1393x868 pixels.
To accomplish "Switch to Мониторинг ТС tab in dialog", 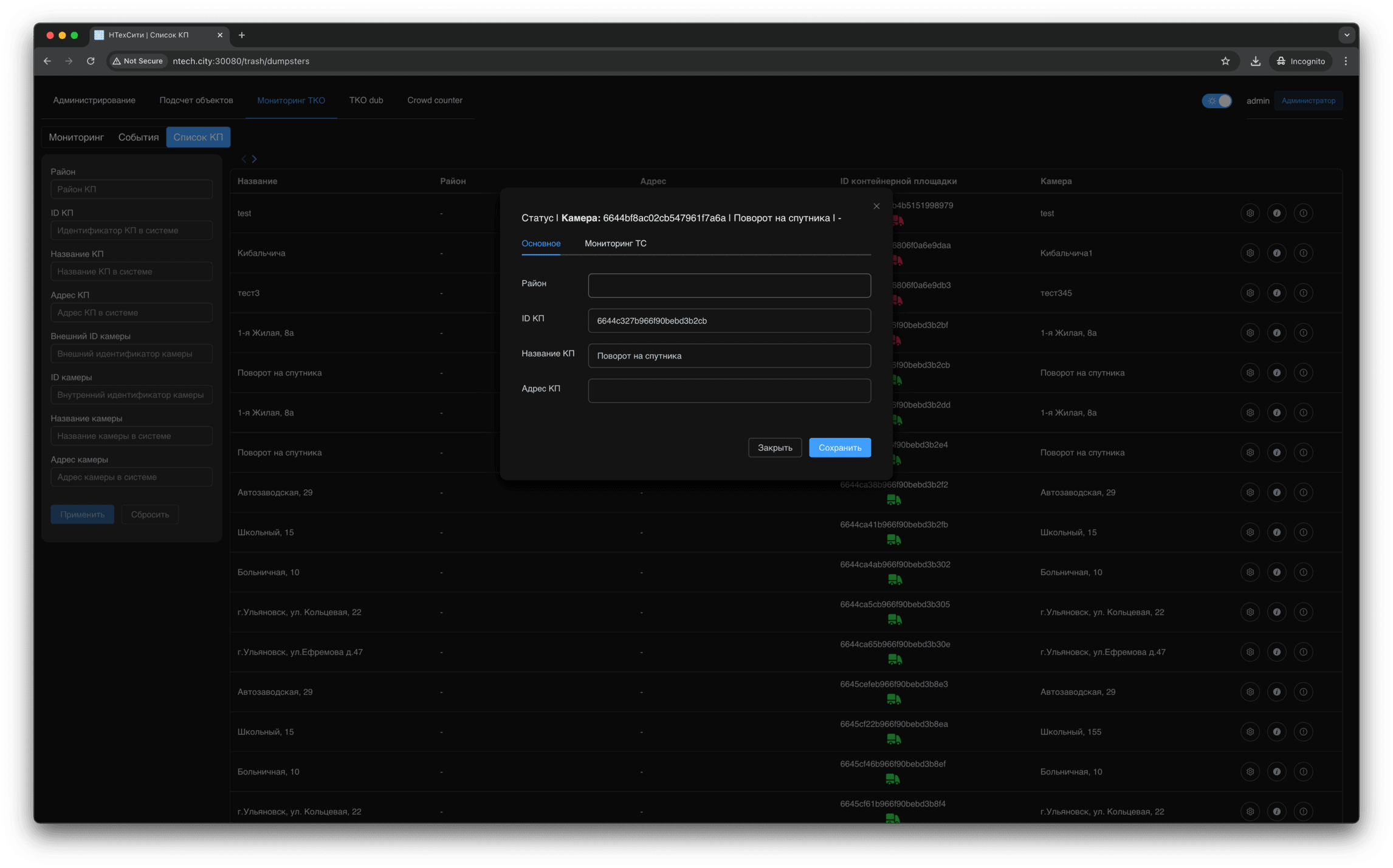I will [615, 244].
